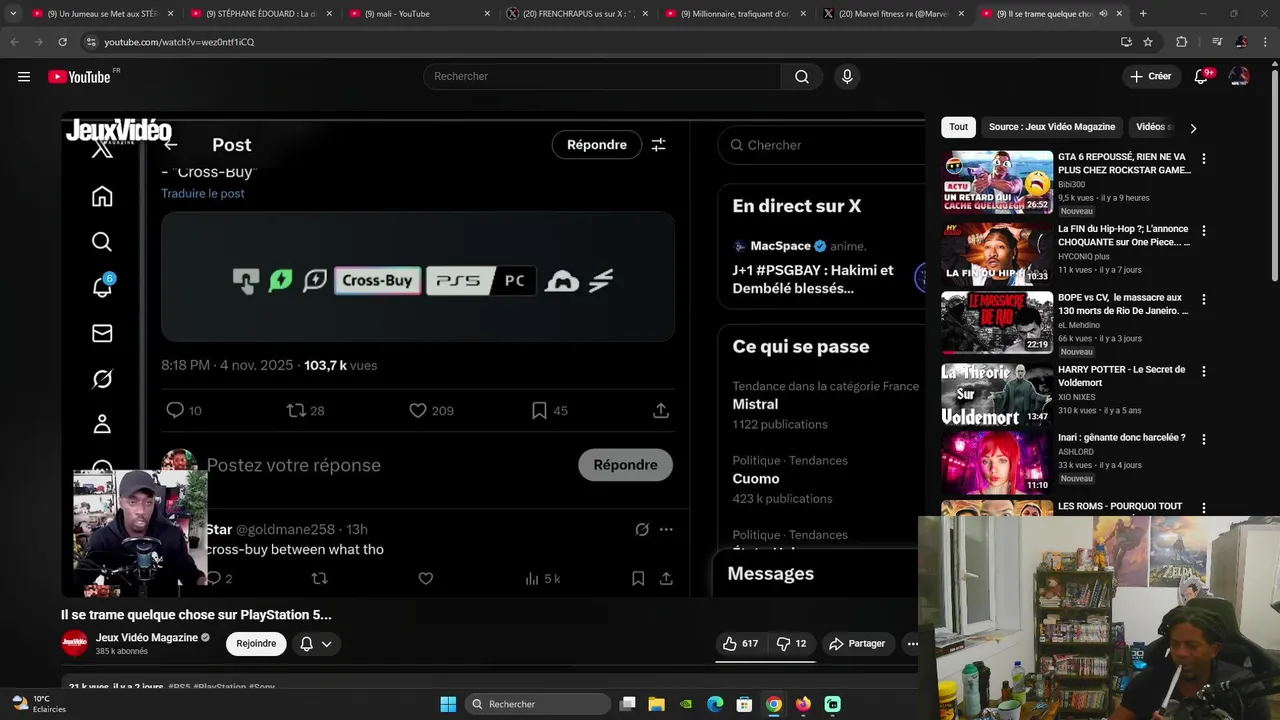Open the Windows Start menu
The image size is (1280, 720).
(448, 704)
